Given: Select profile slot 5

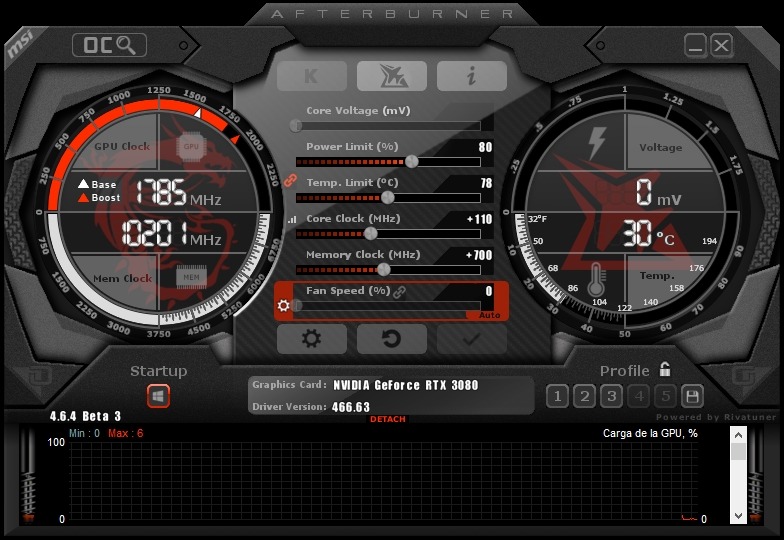Looking at the screenshot, I should click(x=666, y=396).
